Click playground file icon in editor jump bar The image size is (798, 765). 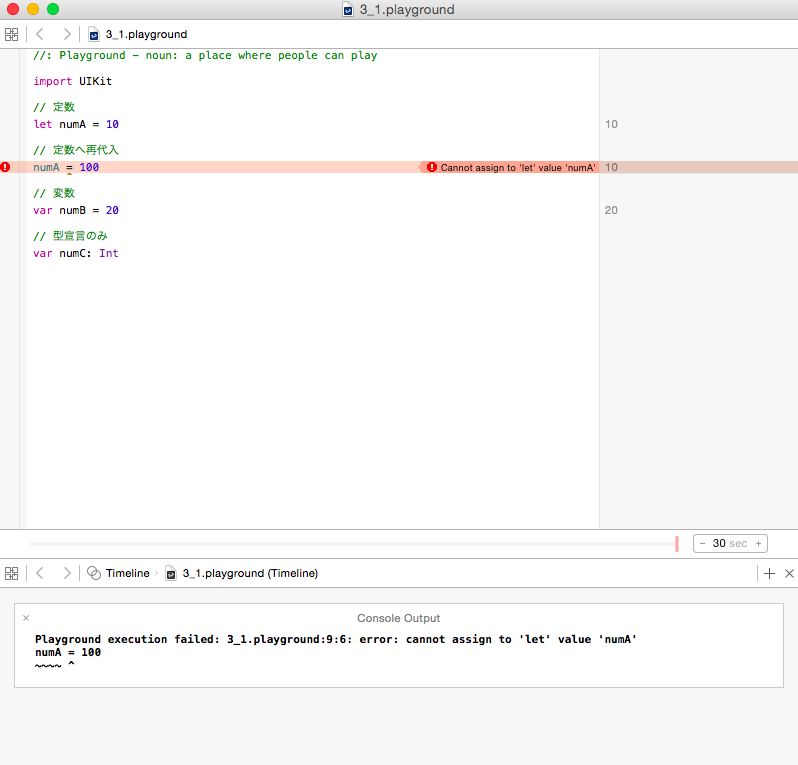click(94, 34)
